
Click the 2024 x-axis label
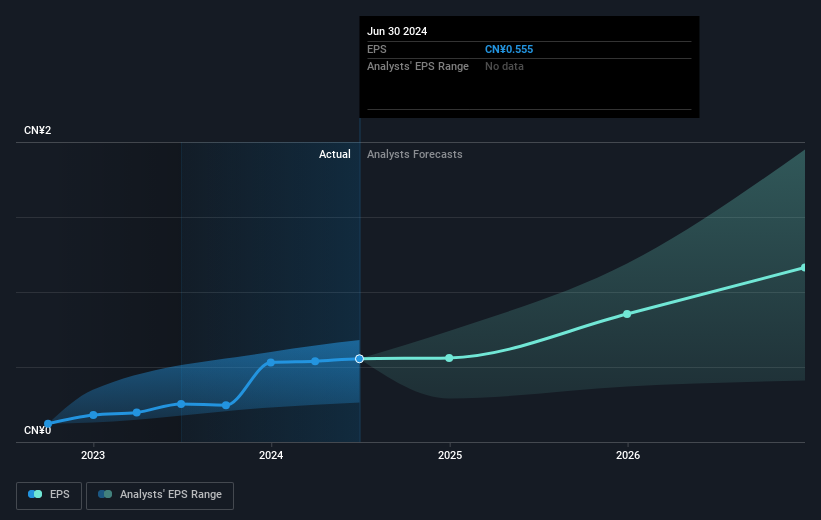(x=271, y=456)
